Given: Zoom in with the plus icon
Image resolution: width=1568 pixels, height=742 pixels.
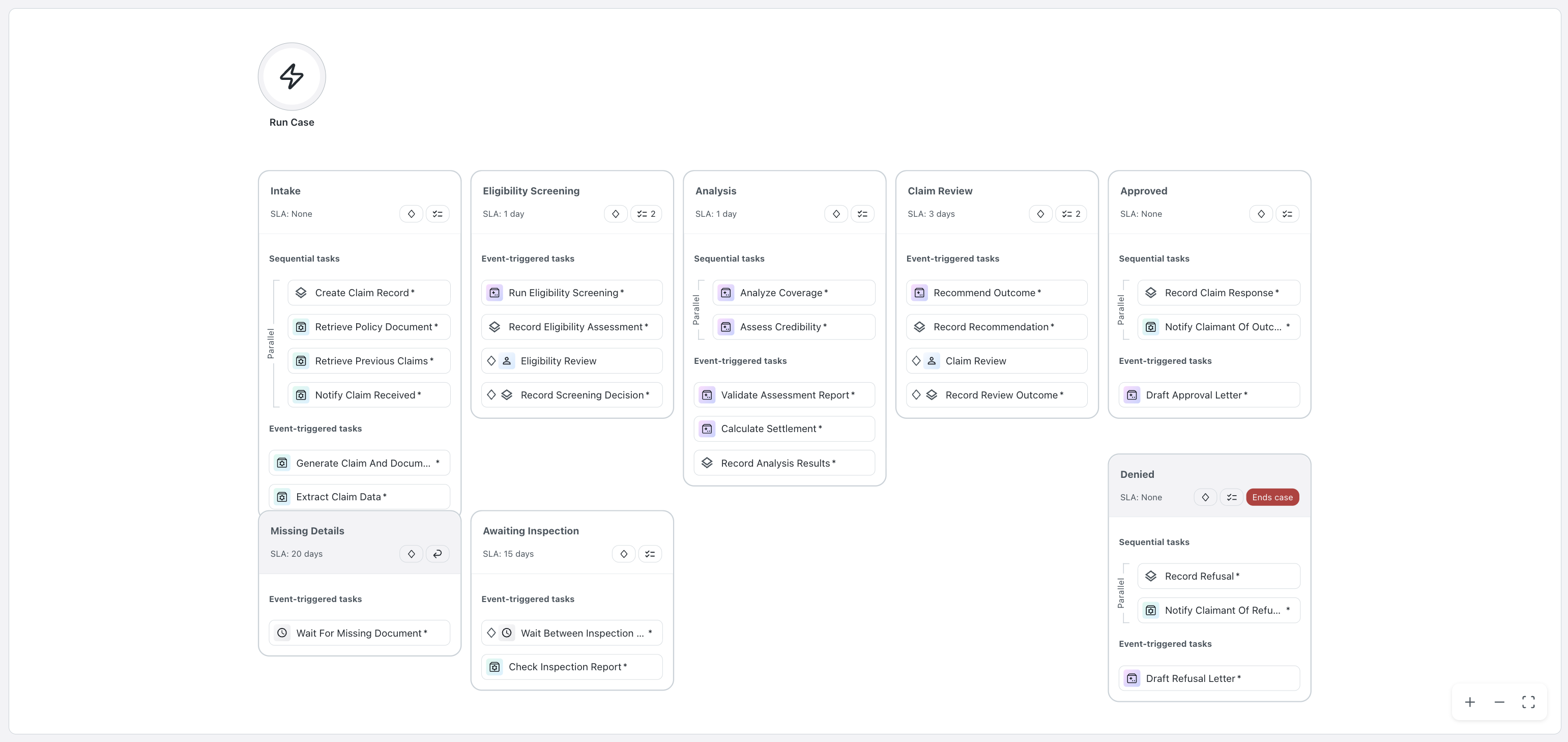Looking at the screenshot, I should (1470, 702).
